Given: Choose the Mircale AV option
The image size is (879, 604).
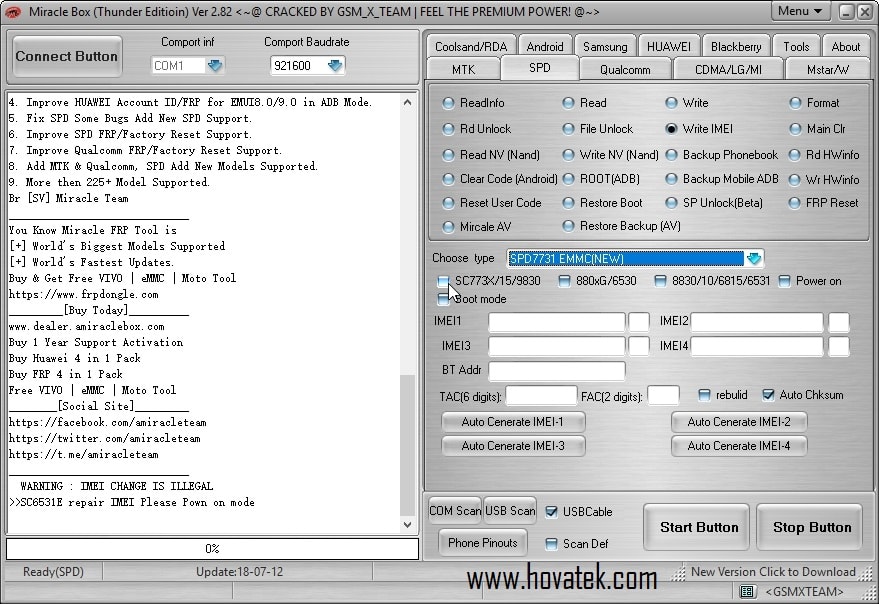Looking at the screenshot, I should (x=448, y=227).
